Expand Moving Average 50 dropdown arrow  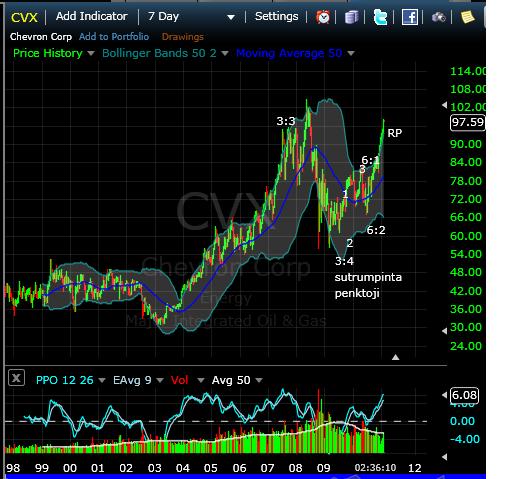click(x=351, y=53)
